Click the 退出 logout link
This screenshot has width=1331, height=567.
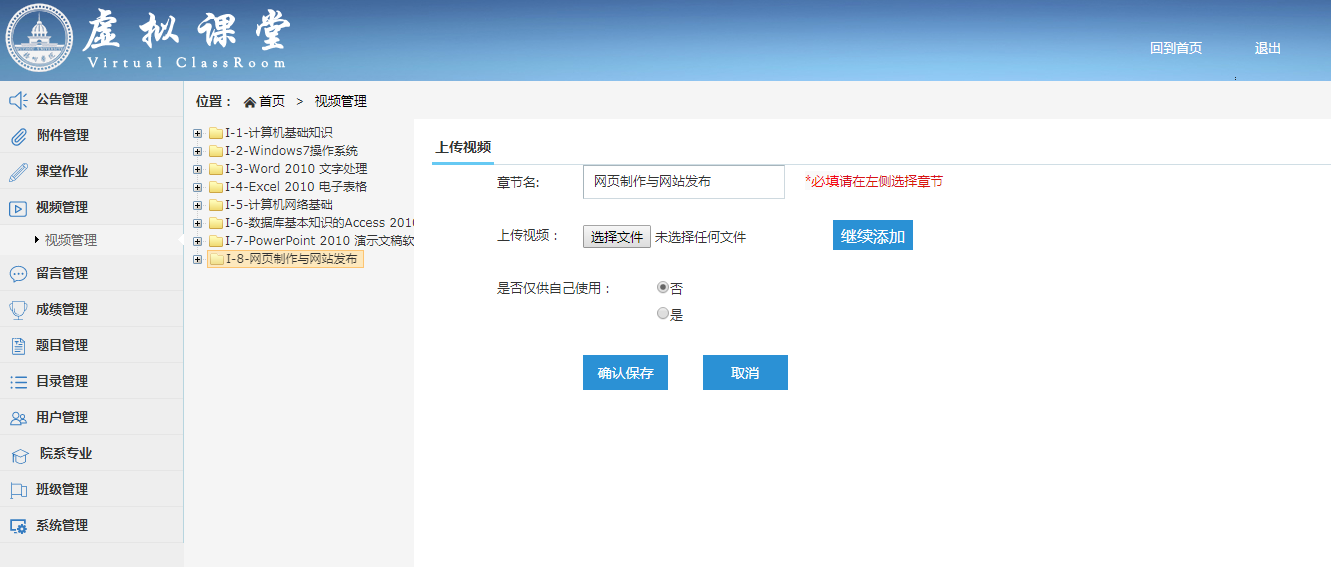click(x=1267, y=48)
